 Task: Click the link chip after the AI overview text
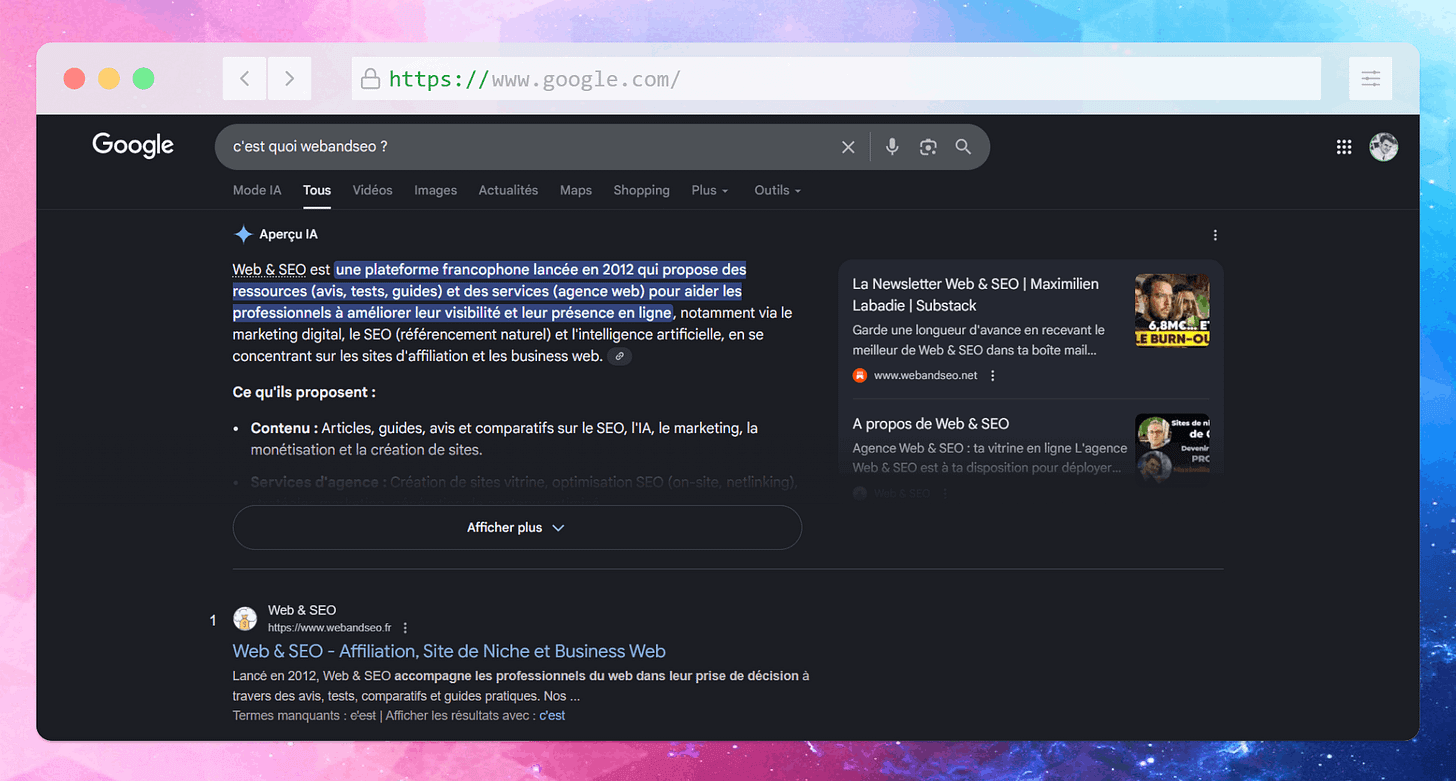point(619,355)
